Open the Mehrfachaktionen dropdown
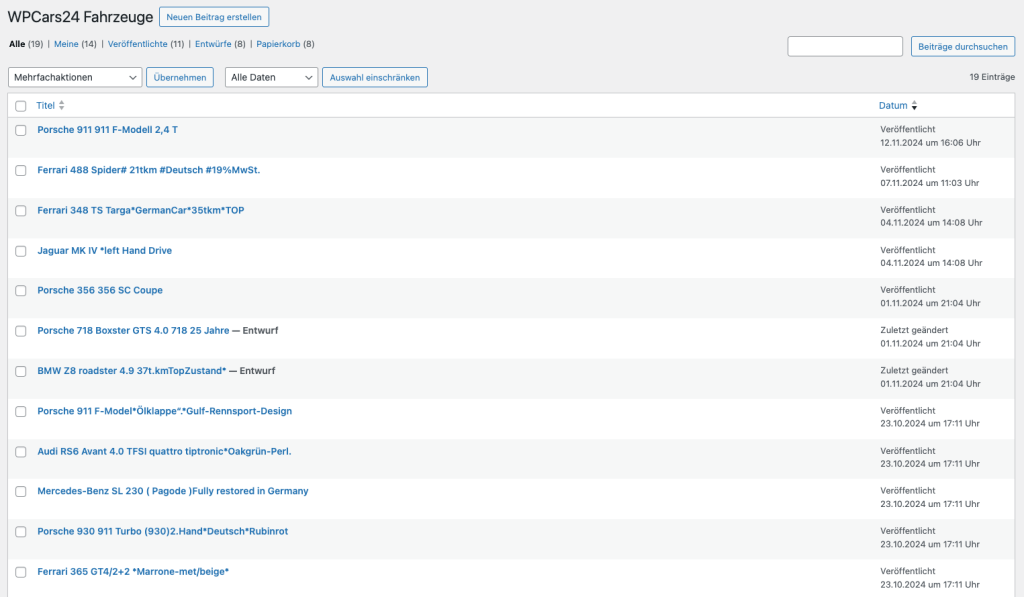 tap(75, 77)
